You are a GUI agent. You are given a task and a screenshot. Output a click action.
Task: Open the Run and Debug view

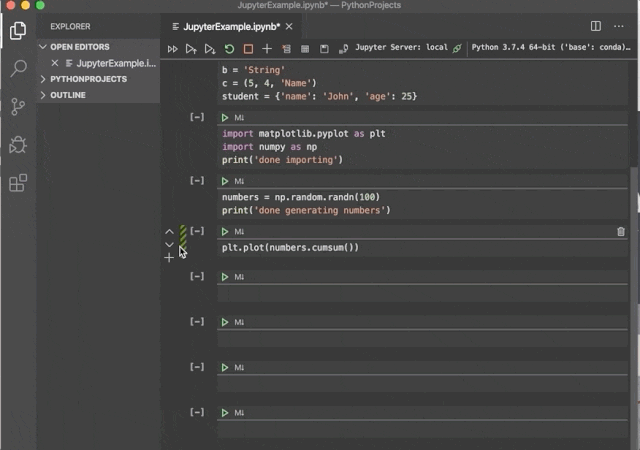(x=18, y=145)
